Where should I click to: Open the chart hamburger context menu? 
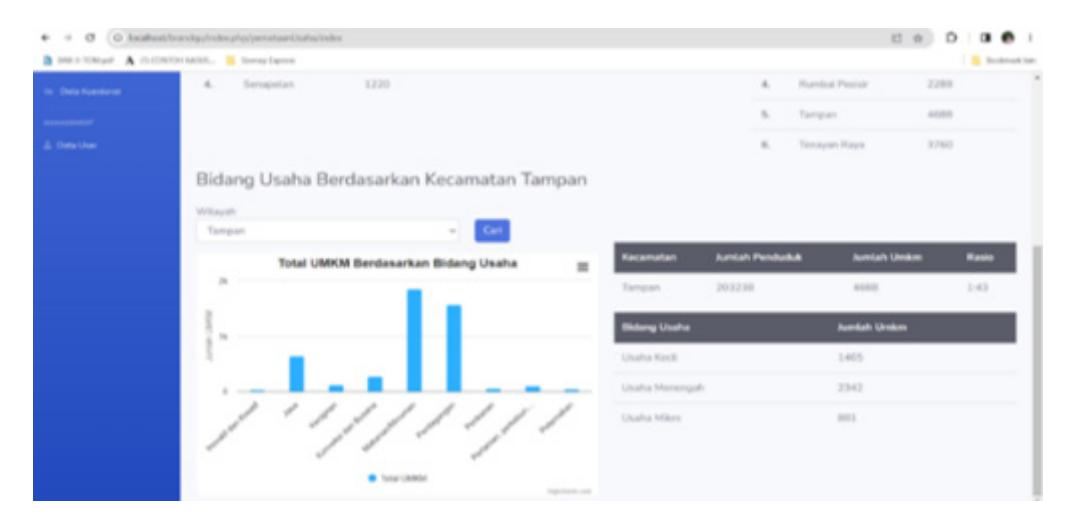click(x=583, y=267)
